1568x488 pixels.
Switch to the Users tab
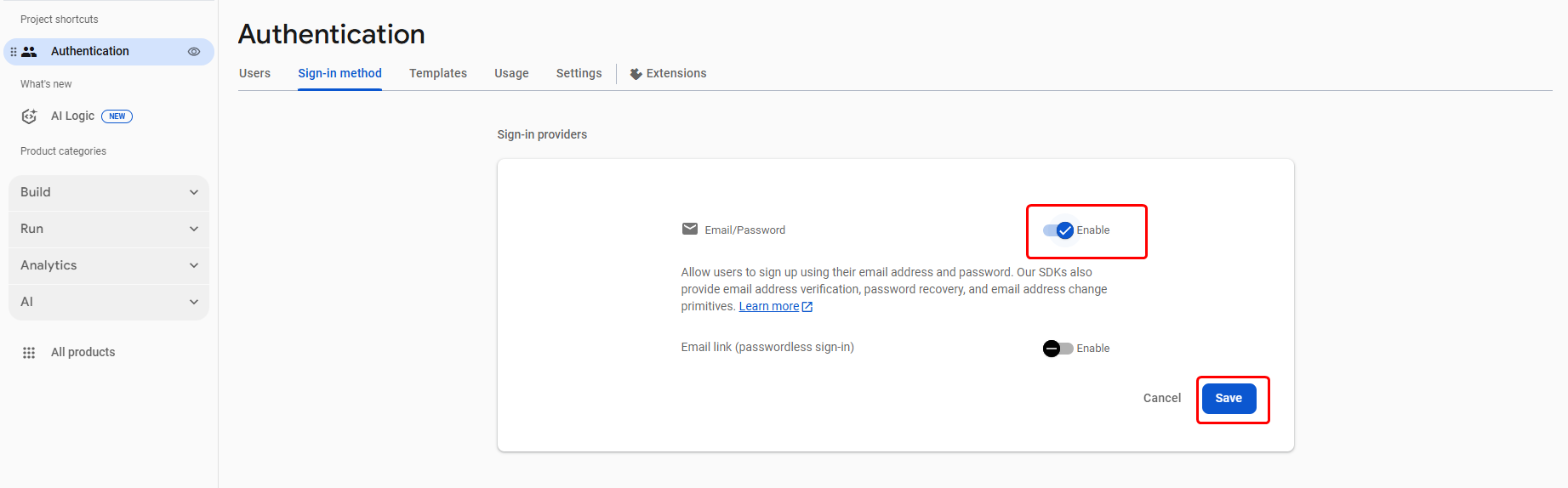[x=254, y=74]
